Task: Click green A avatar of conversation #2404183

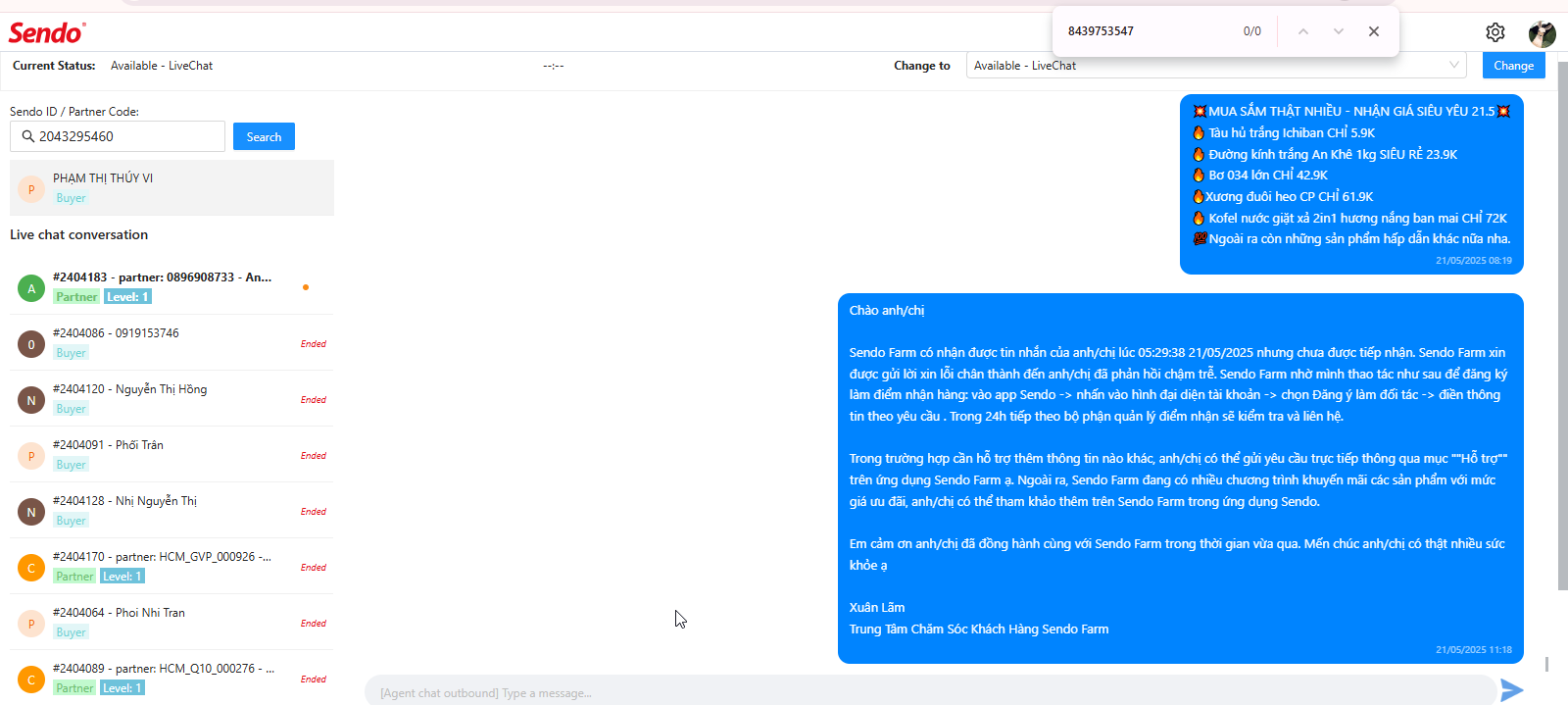Action: pos(31,288)
